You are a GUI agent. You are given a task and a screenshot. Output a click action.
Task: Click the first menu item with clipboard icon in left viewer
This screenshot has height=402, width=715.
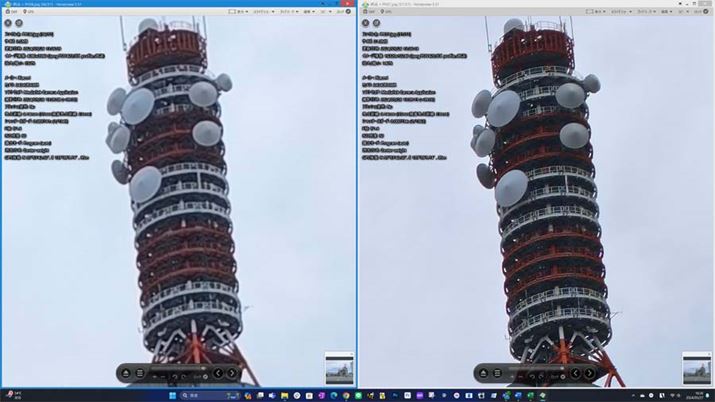11,11
